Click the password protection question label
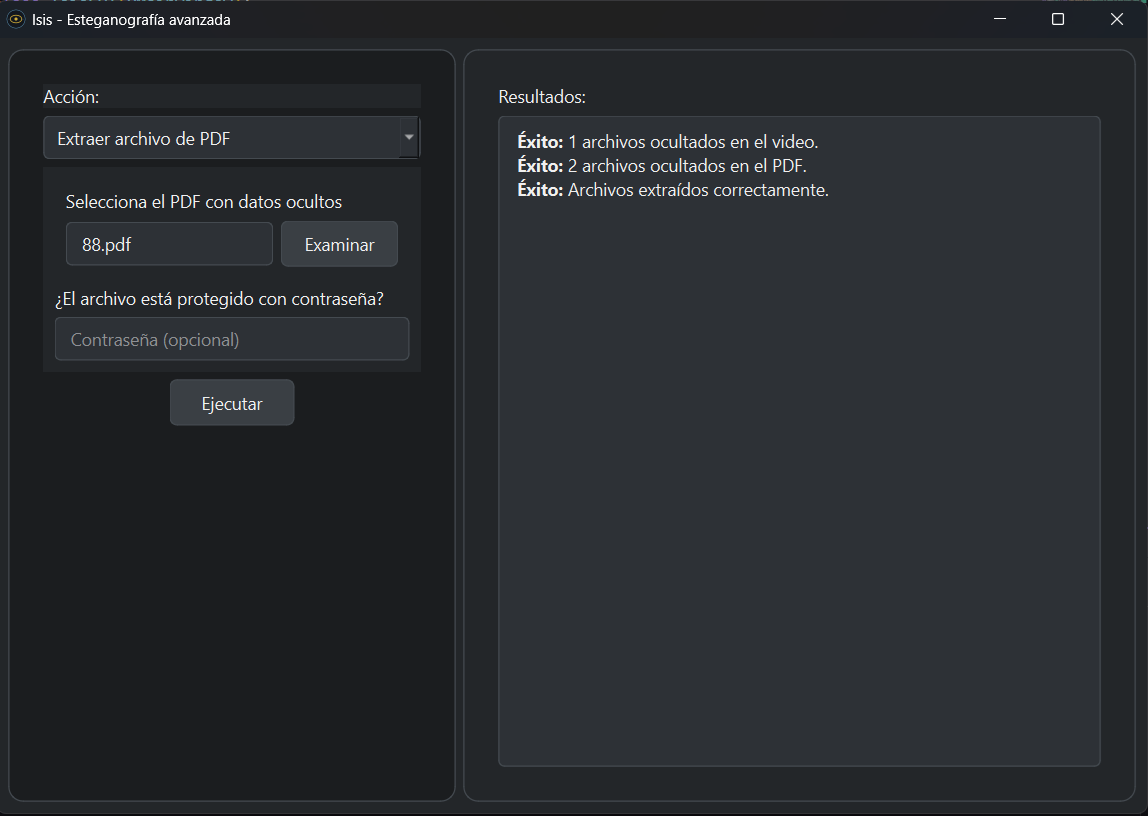The image size is (1148, 816). [220, 299]
